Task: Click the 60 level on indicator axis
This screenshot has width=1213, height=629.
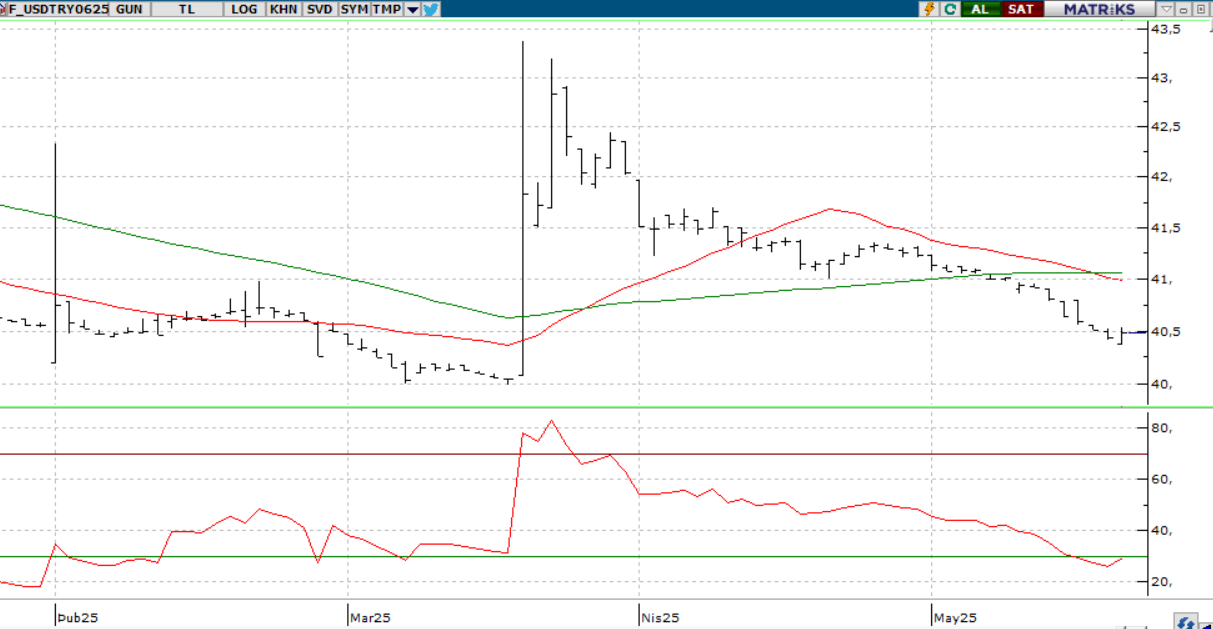Action: (1160, 479)
